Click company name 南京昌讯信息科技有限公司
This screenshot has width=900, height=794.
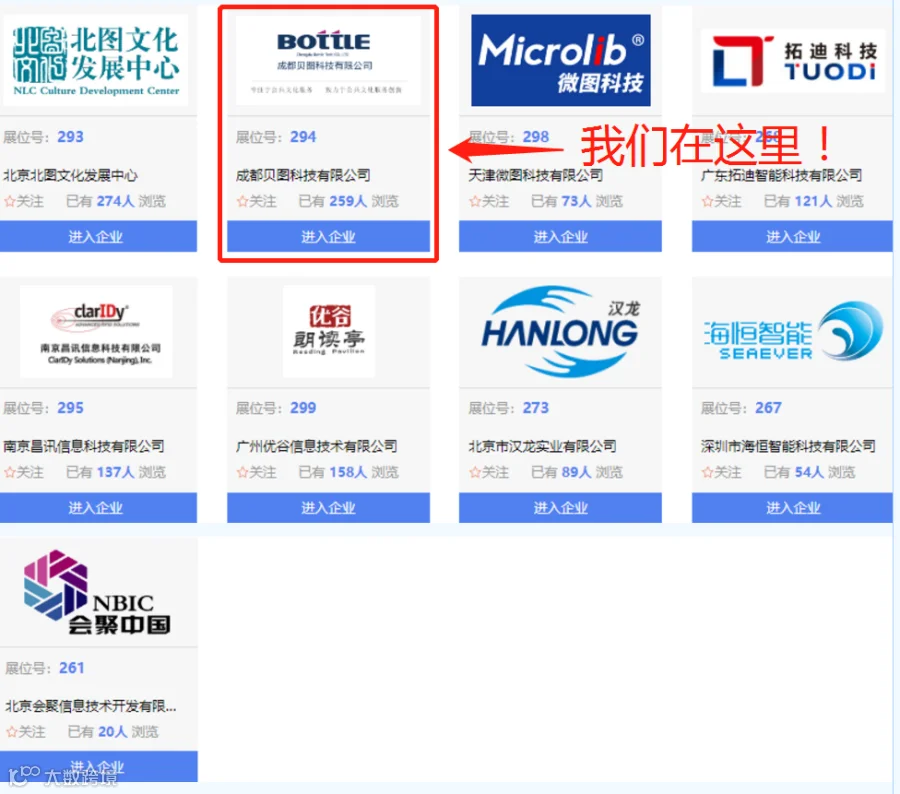84,446
